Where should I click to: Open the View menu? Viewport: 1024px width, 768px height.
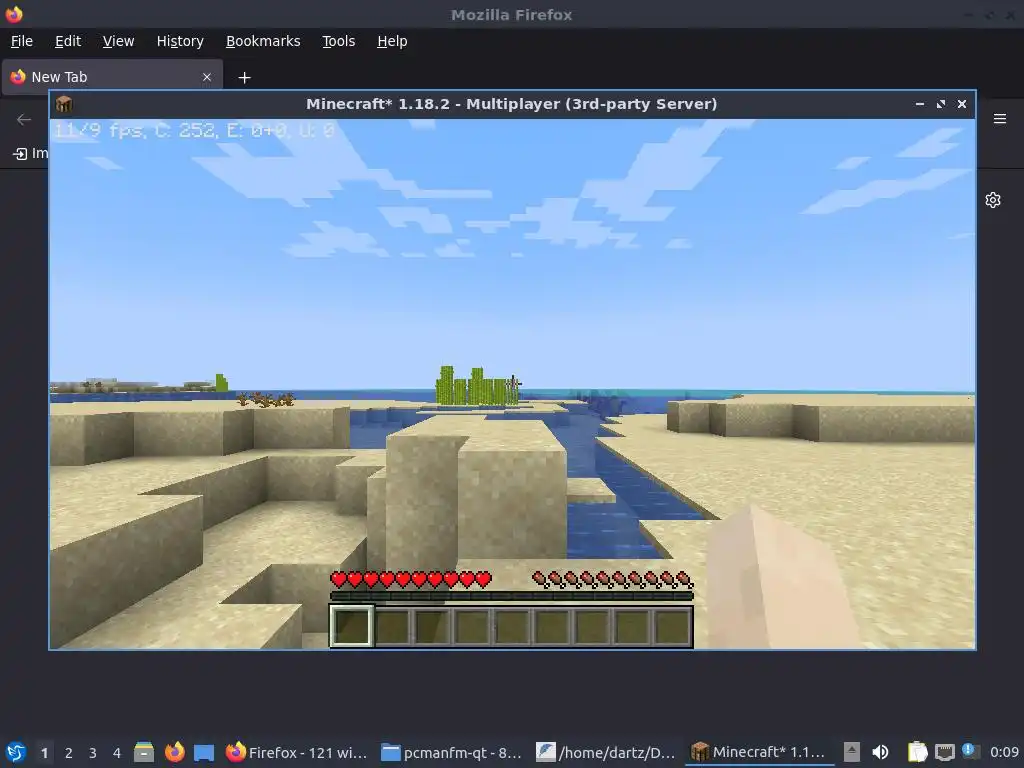click(118, 41)
